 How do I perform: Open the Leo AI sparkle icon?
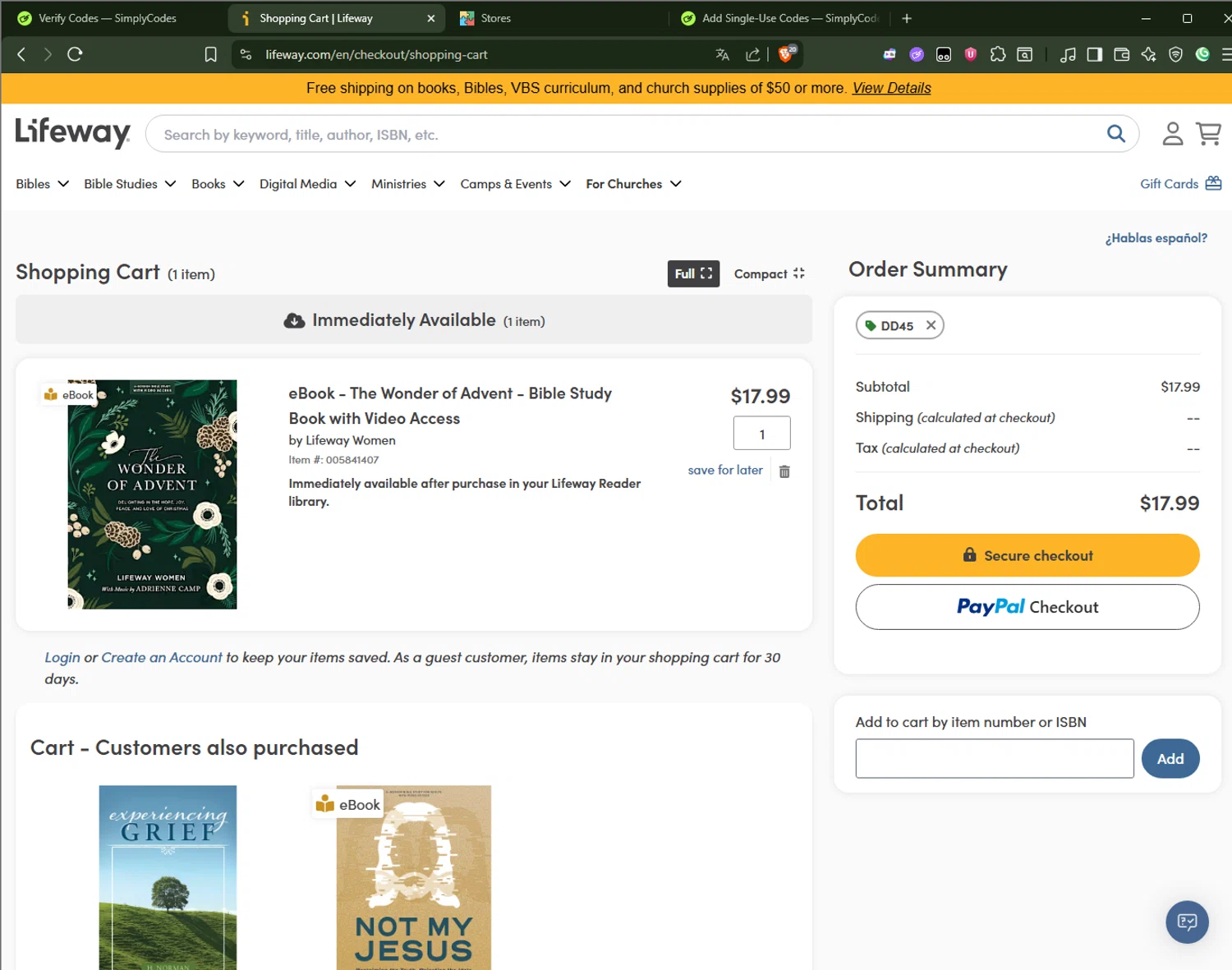[x=1148, y=54]
